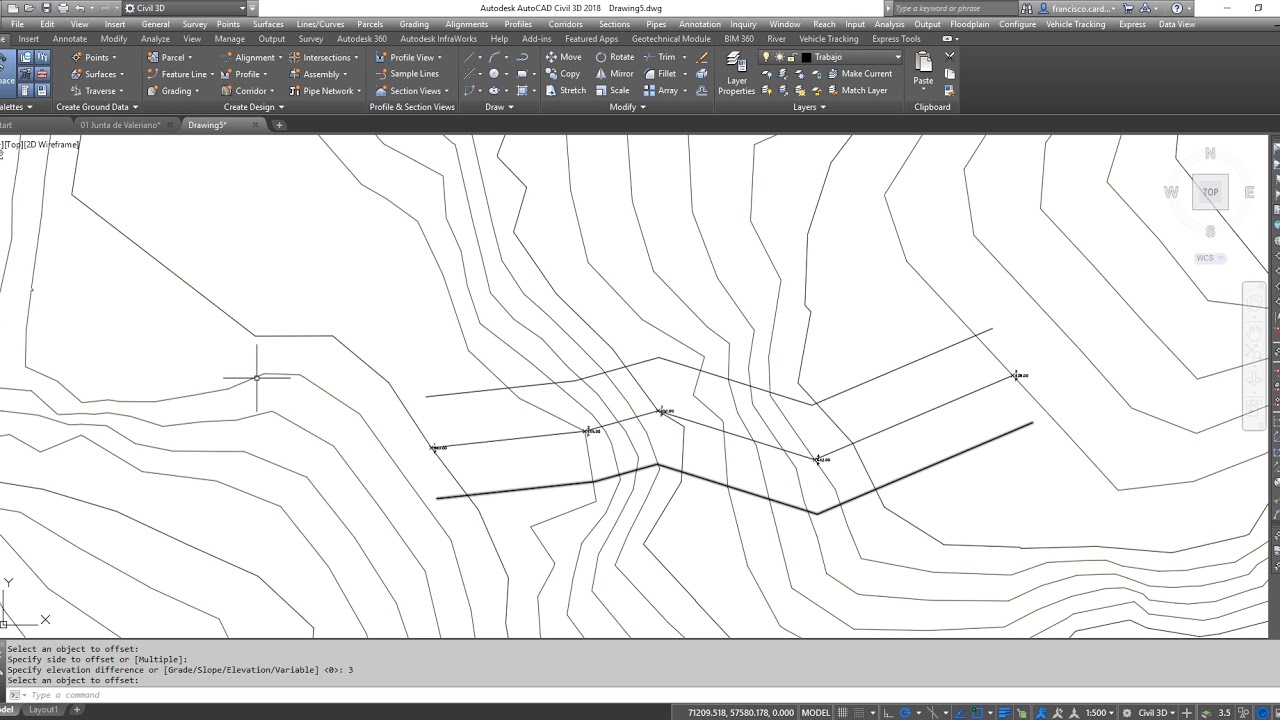The height and width of the screenshot is (720, 1280).
Task: Toggle lineweight display in status bar
Action: 1007,712
